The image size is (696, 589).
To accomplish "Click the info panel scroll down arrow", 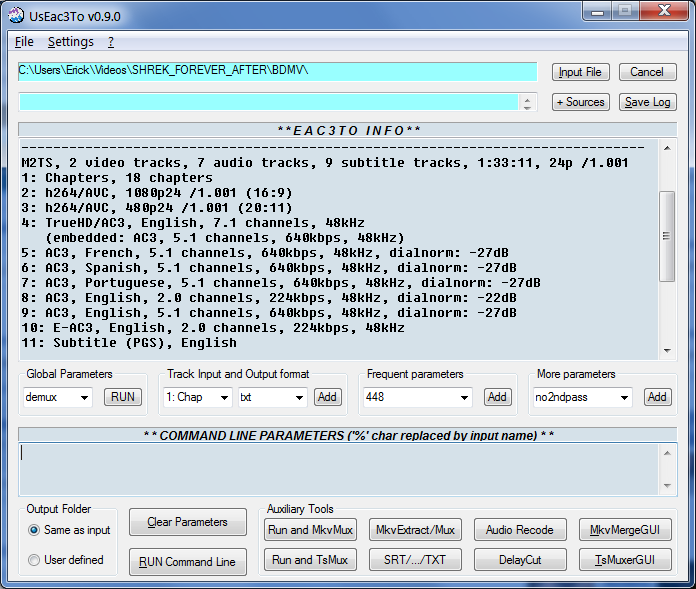I will click(667, 351).
